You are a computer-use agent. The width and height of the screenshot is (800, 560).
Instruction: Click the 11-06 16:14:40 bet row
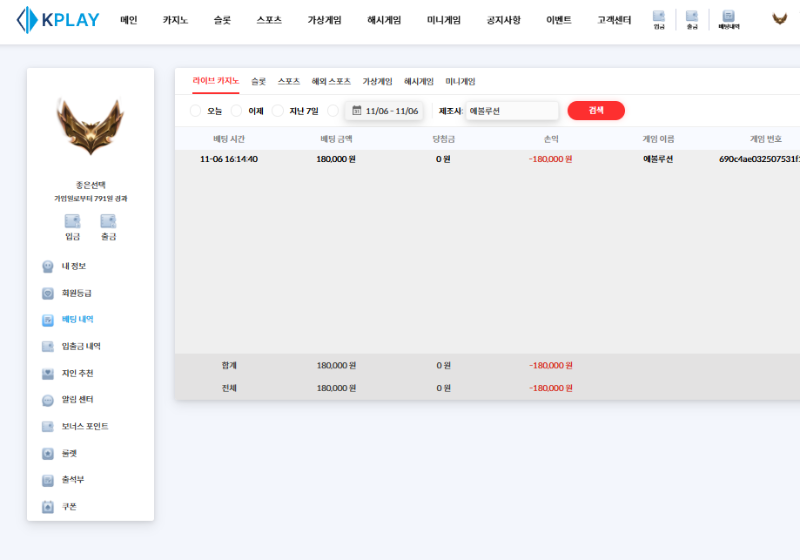click(x=228, y=159)
